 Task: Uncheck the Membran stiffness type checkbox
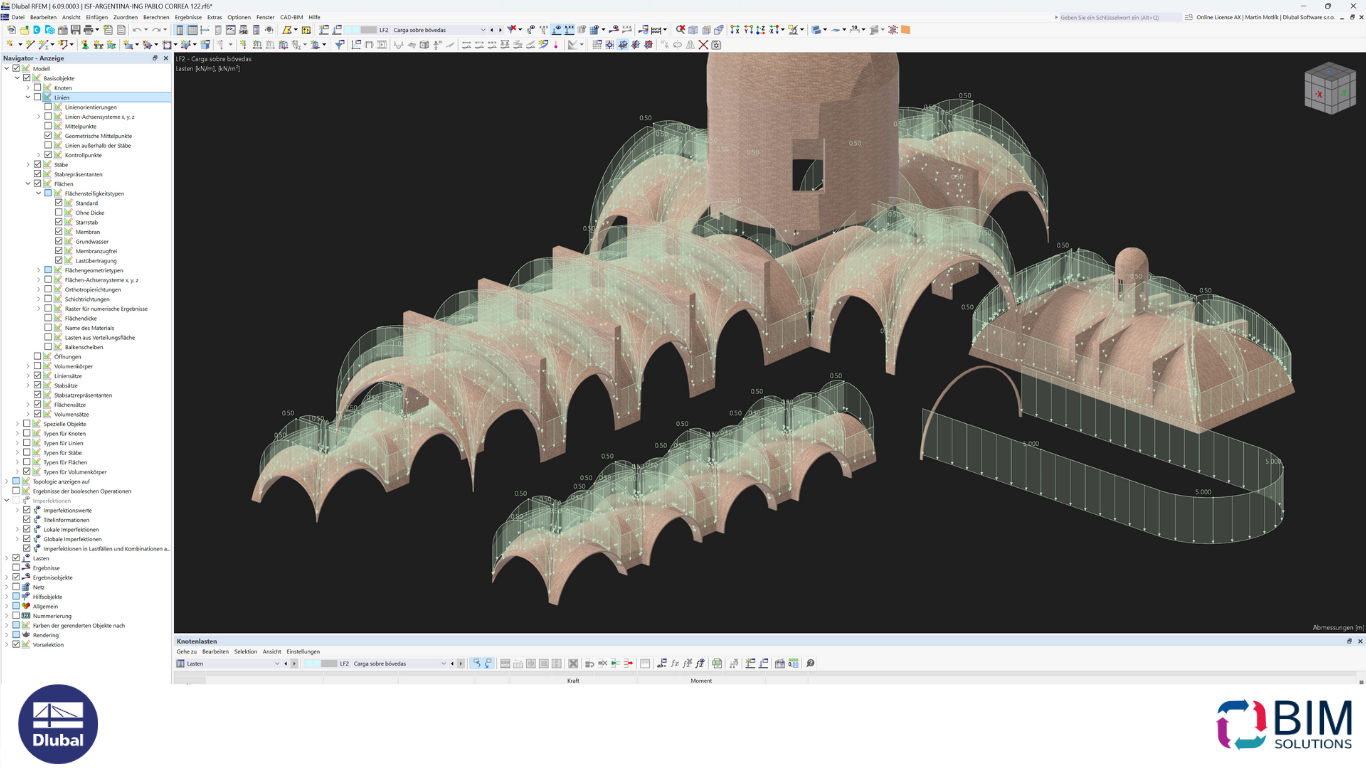(x=59, y=232)
